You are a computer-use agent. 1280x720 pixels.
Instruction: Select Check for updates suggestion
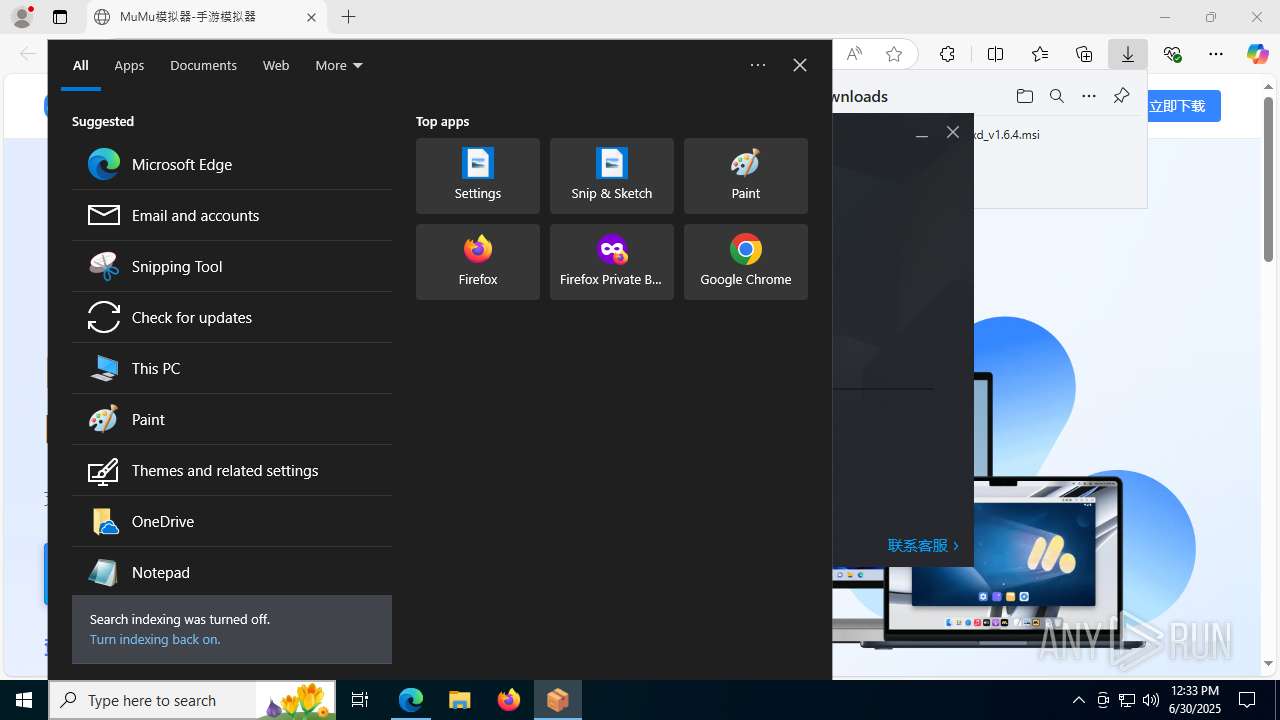click(232, 317)
